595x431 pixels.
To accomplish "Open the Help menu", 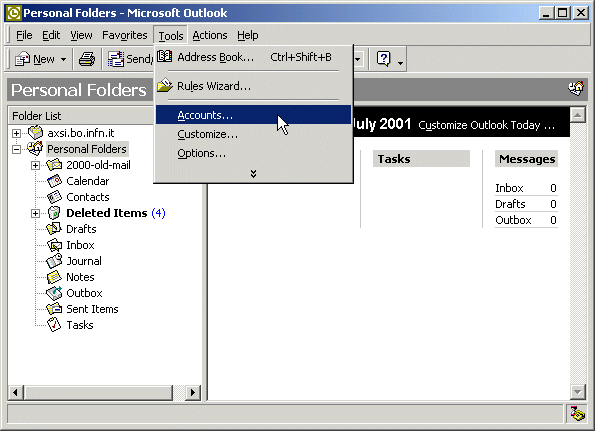I will point(248,35).
